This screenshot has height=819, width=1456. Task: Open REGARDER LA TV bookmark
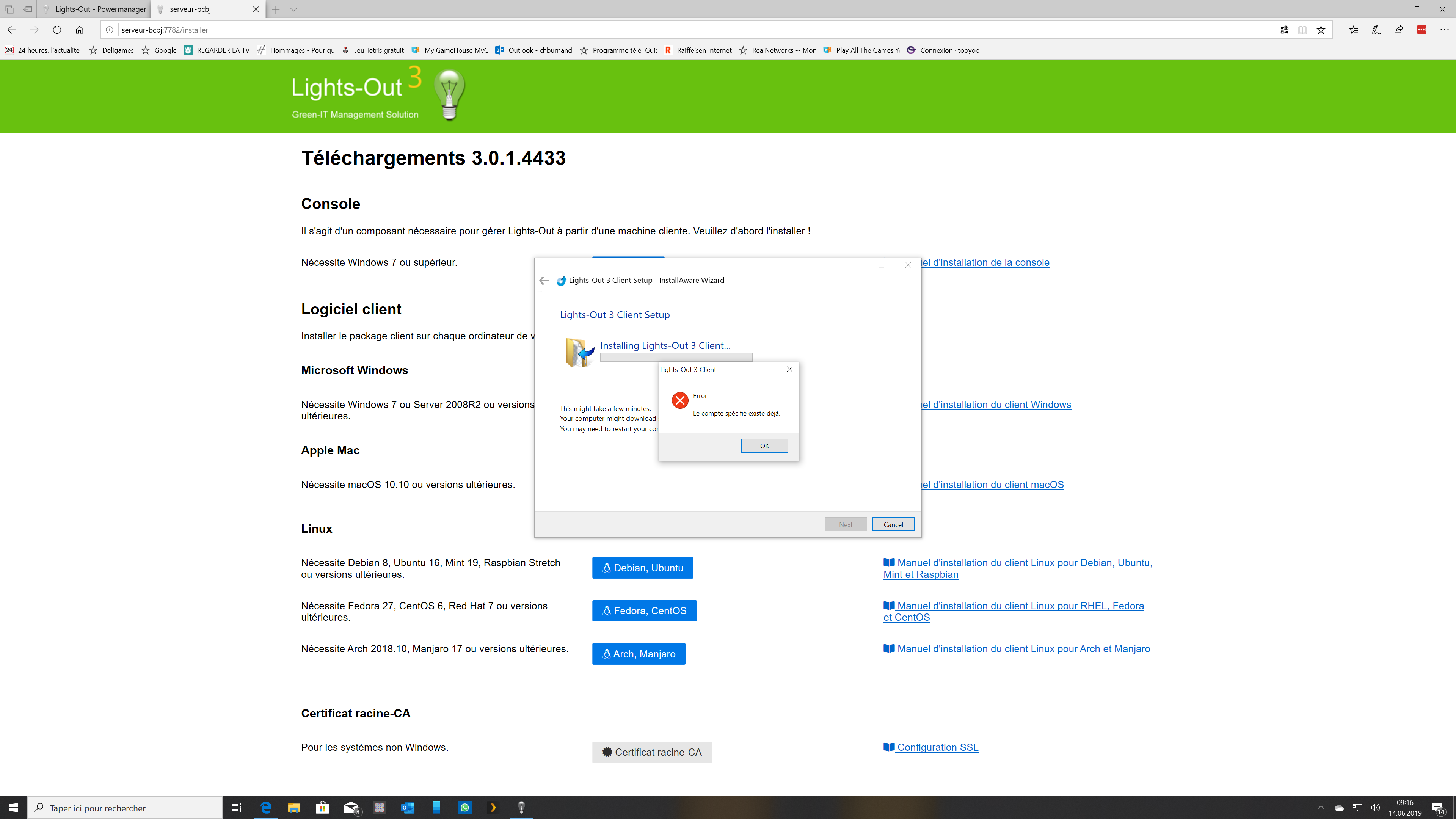tap(217, 50)
